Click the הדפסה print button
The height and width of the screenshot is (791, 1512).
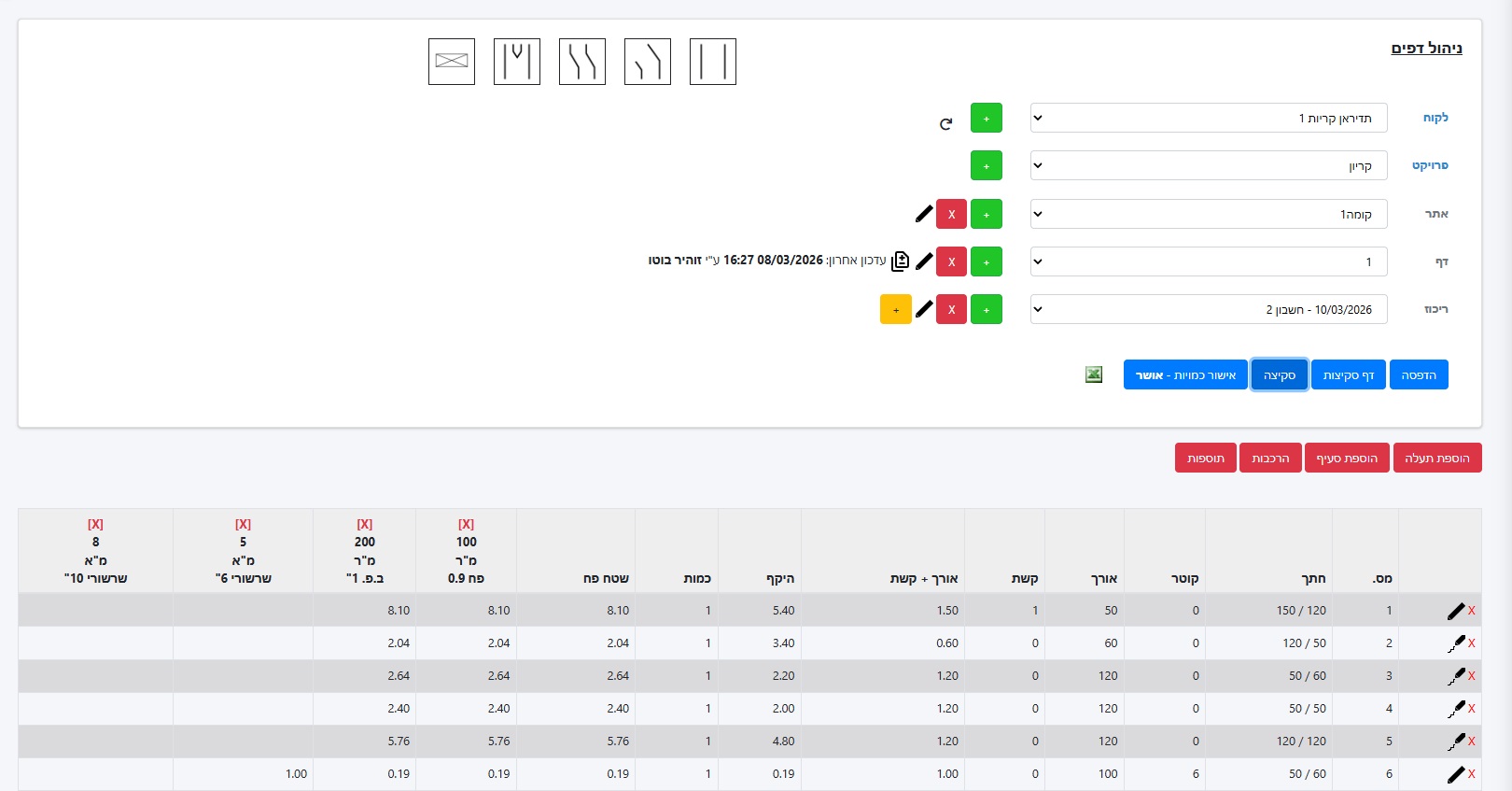[x=1418, y=374]
